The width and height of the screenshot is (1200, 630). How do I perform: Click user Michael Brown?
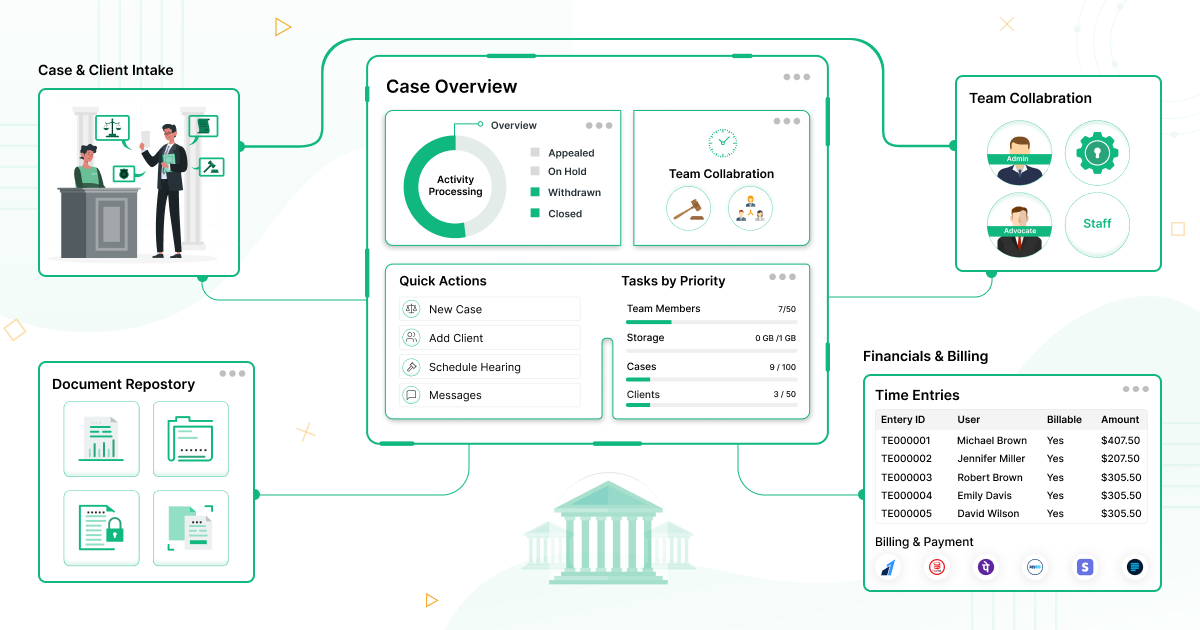tap(992, 440)
